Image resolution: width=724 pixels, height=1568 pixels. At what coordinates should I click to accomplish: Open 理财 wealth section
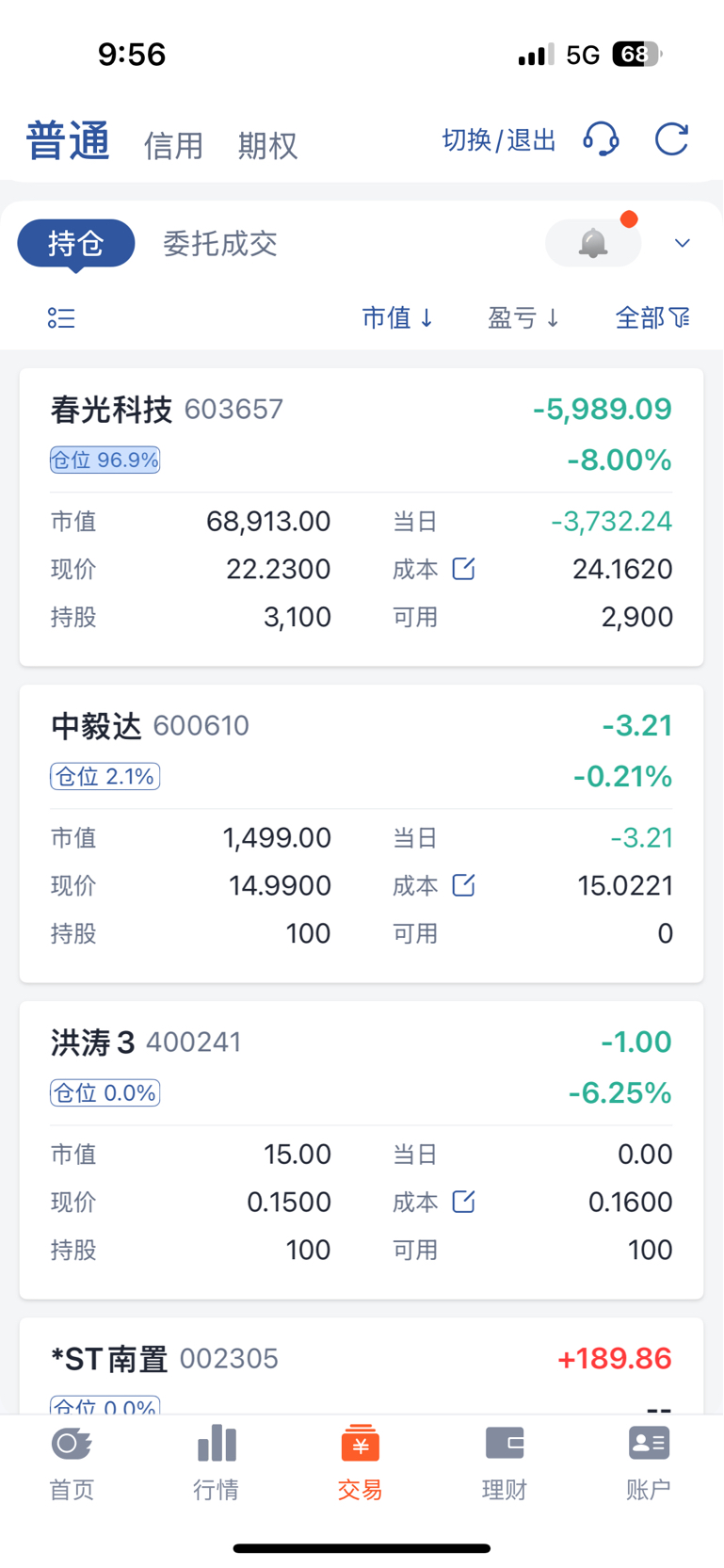pos(505,1463)
